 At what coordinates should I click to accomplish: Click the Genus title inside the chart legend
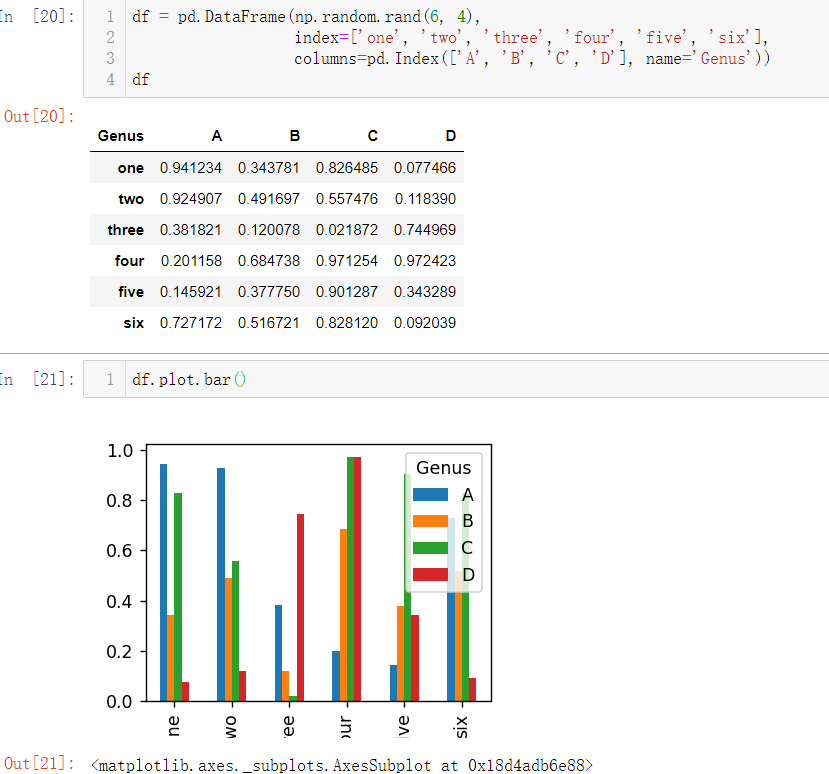443,467
